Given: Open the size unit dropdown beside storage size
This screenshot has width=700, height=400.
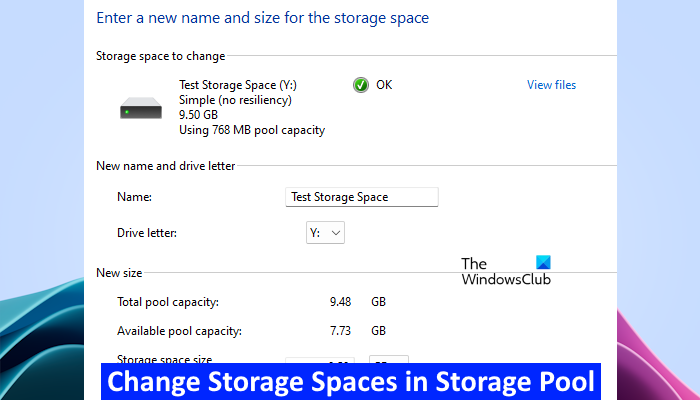Looking at the screenshot, I should pos(388,361).
